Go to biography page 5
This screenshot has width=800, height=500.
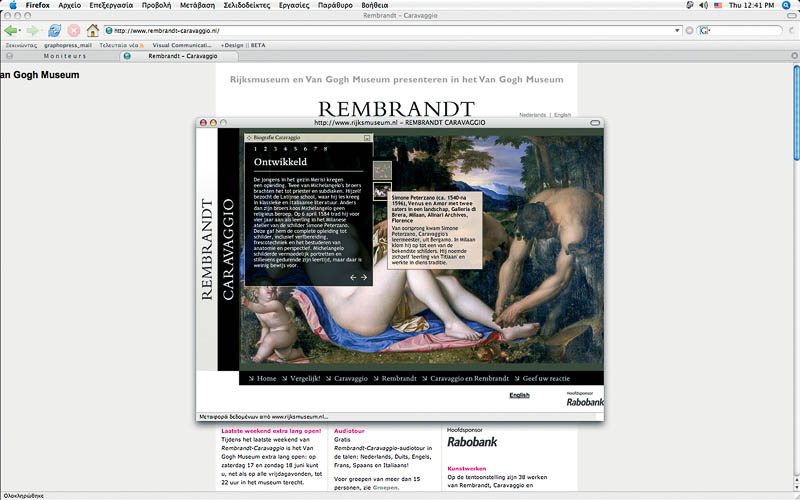click(295, 149)
